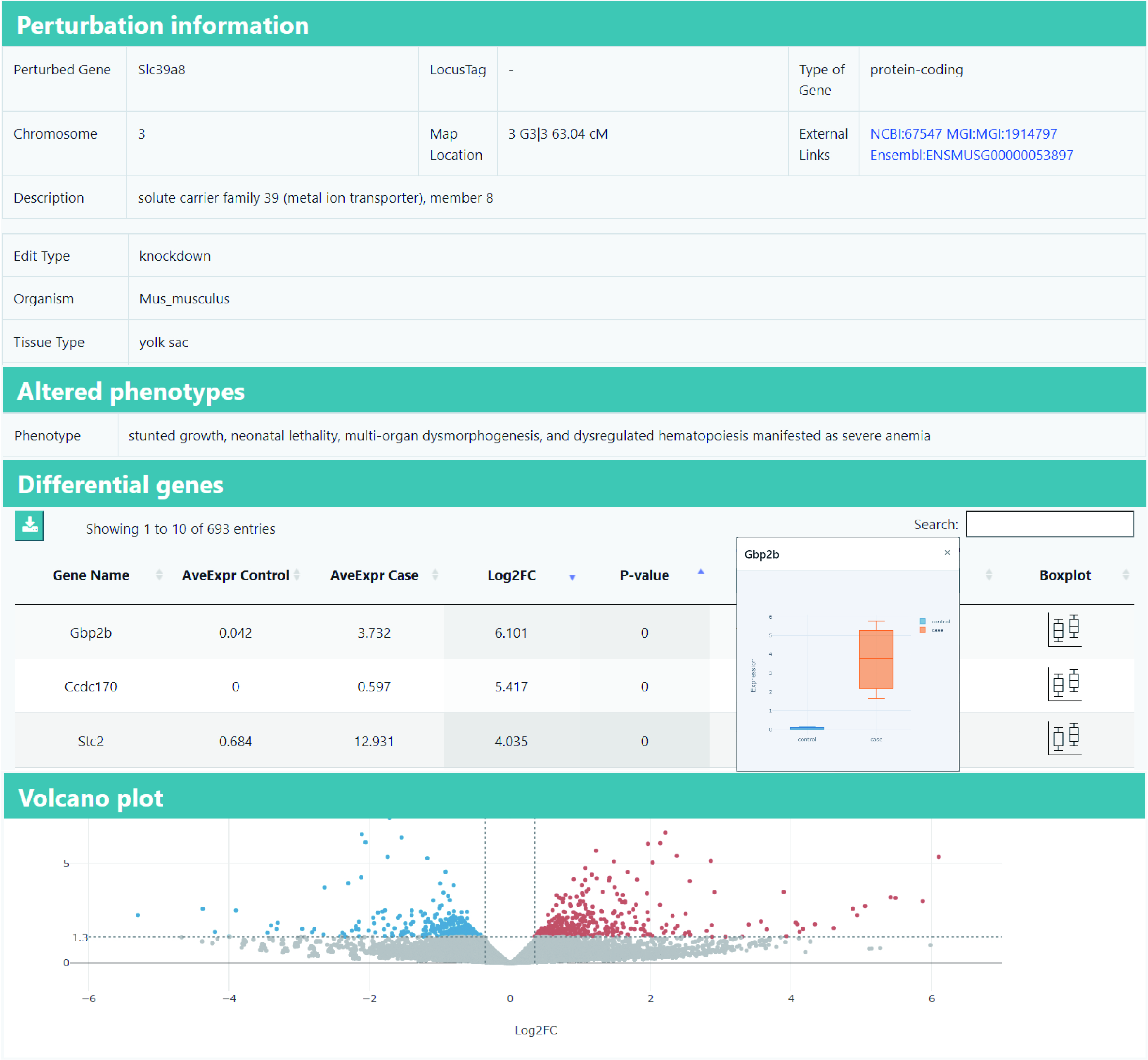
Task: Click the blue control box in boxplot
Action: coord(807,728)
